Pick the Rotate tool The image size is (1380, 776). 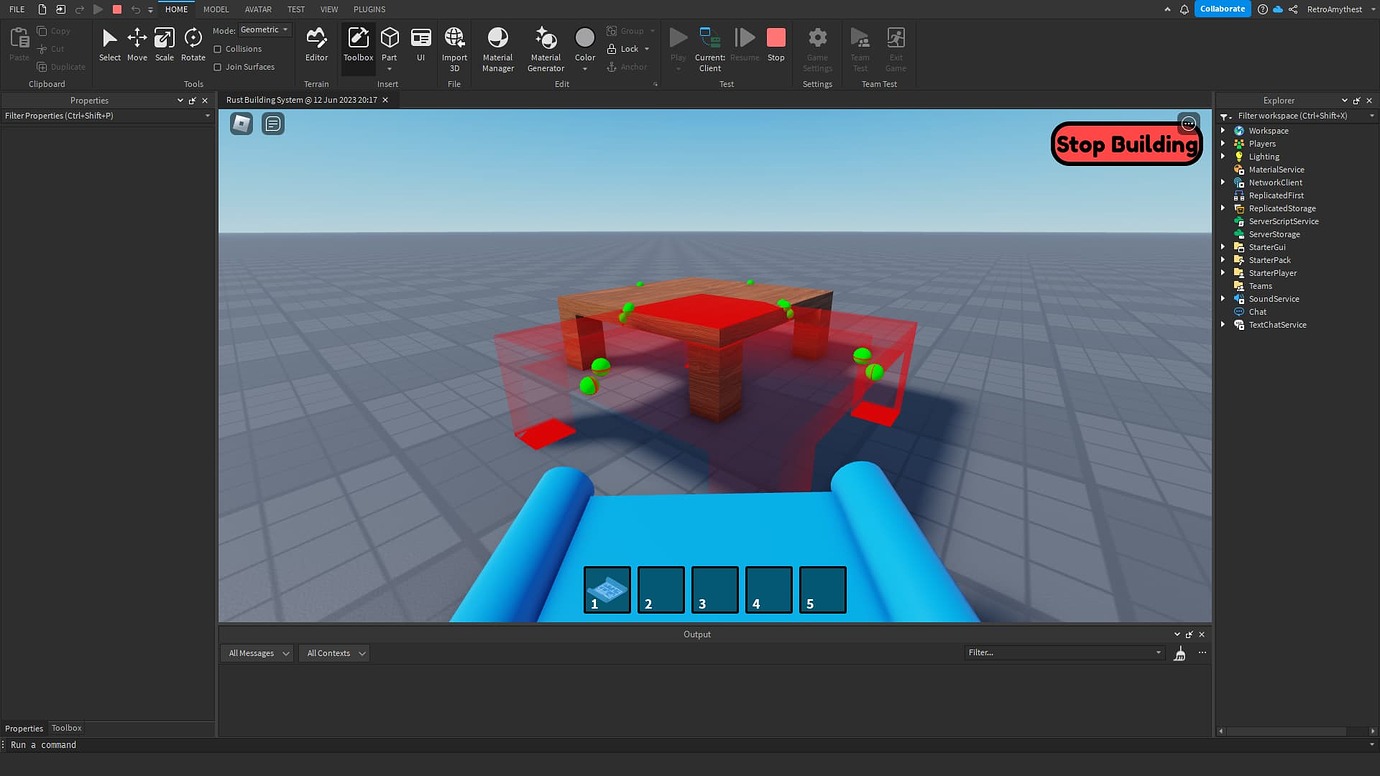tap(193, 45)
